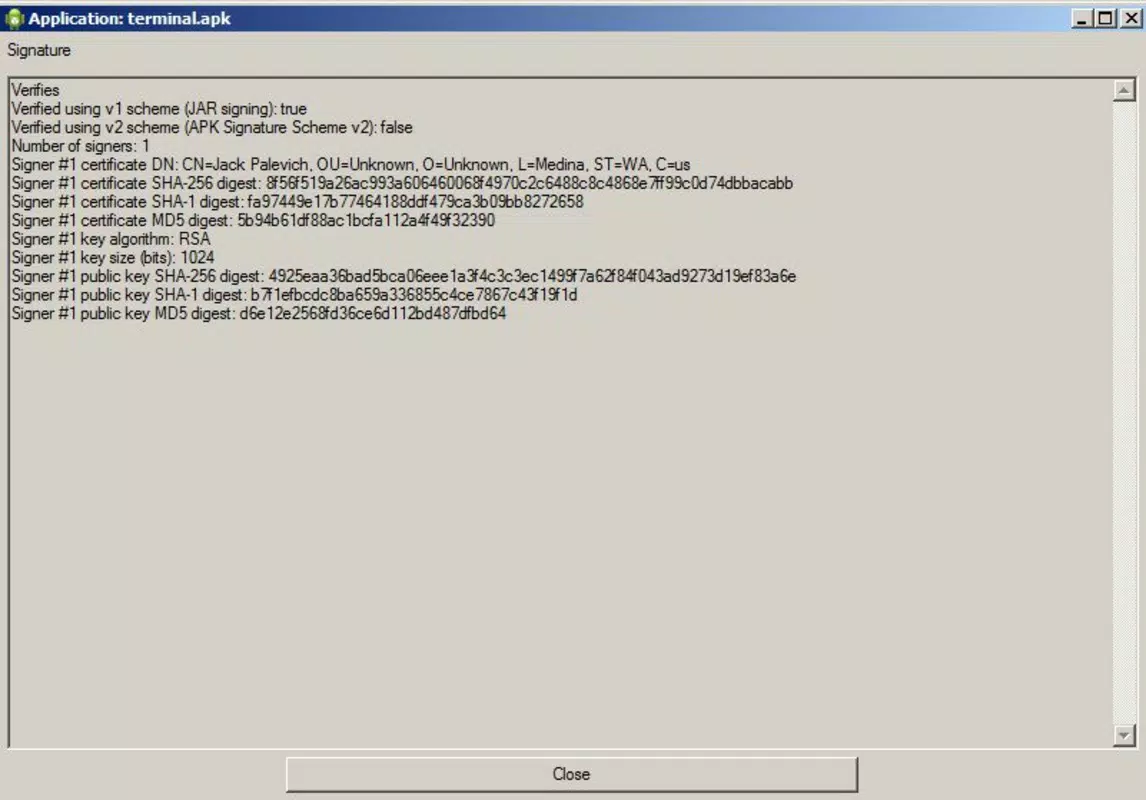The width and height of the screenshot is (1146, 800).
Task: Click title text 'Application: terminal.apk'
Action: coord(129,19)
